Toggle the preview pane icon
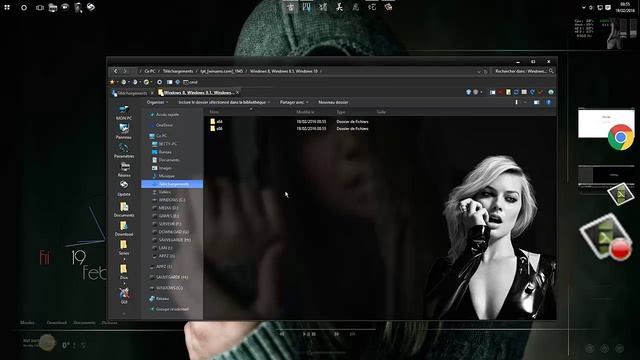 [x=536, y=102]
